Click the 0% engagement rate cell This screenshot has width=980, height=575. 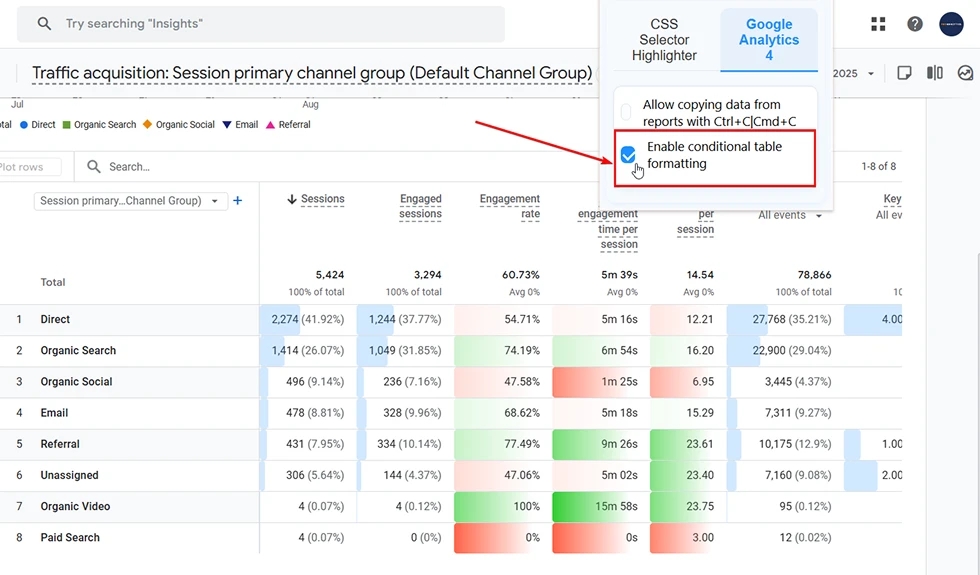point(503,538)
